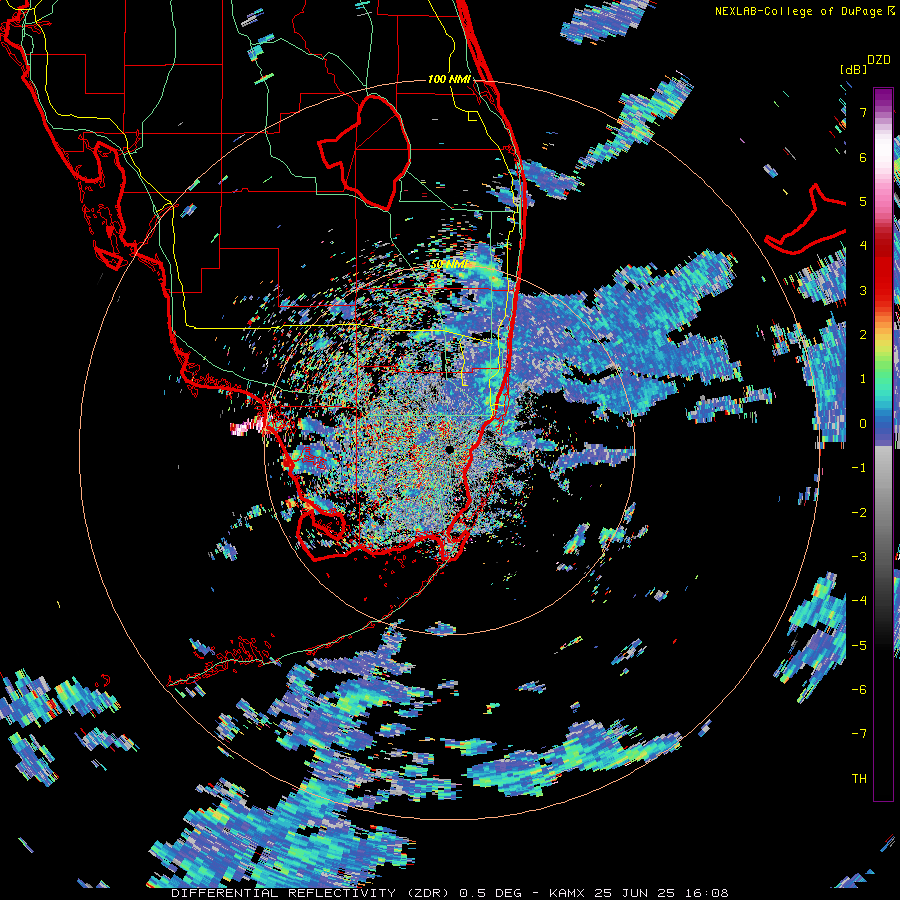Click the 0 value on the color scale

(863, 424)
